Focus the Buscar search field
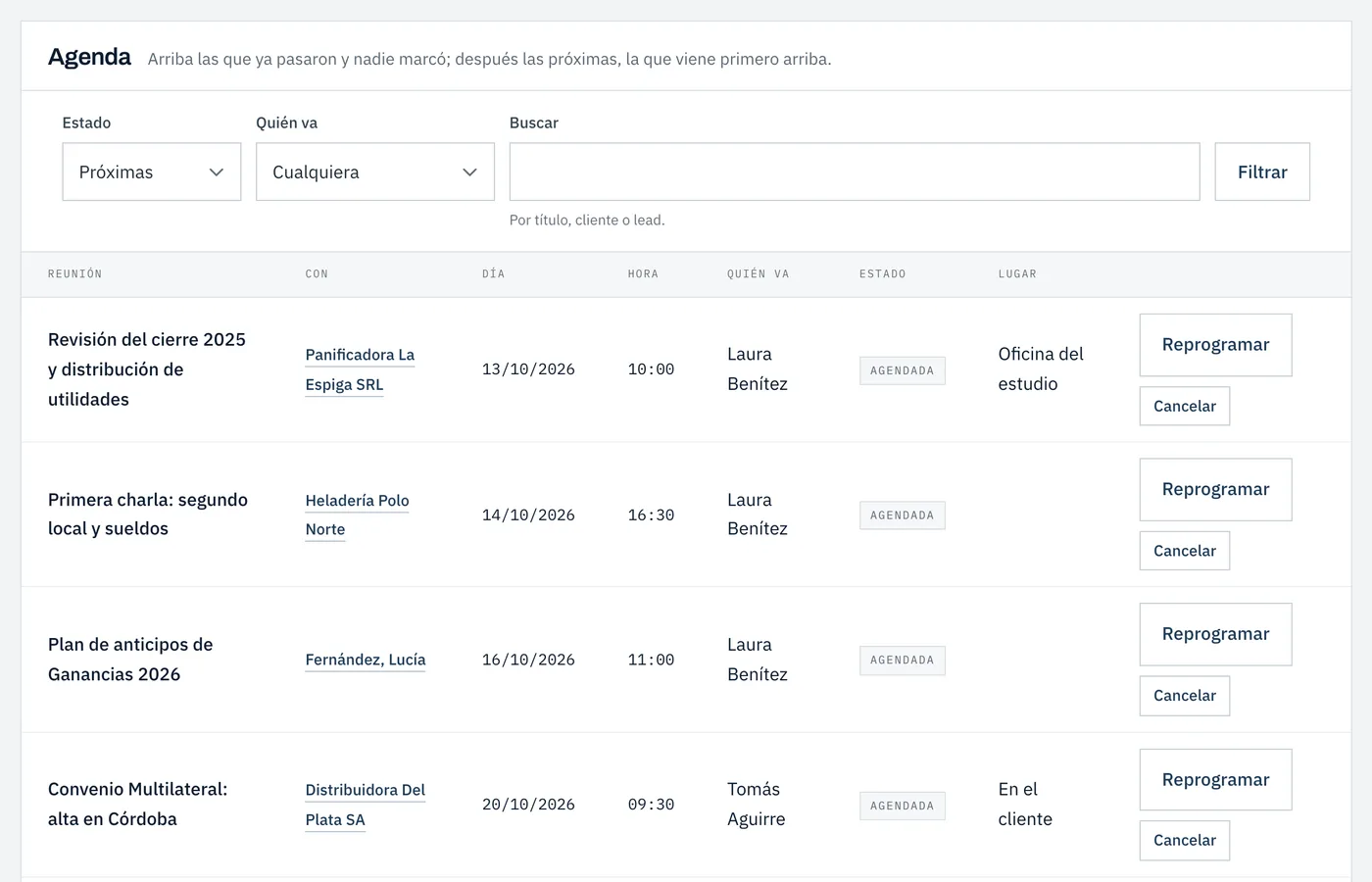The image size is (1372, 882). point(855,171)
